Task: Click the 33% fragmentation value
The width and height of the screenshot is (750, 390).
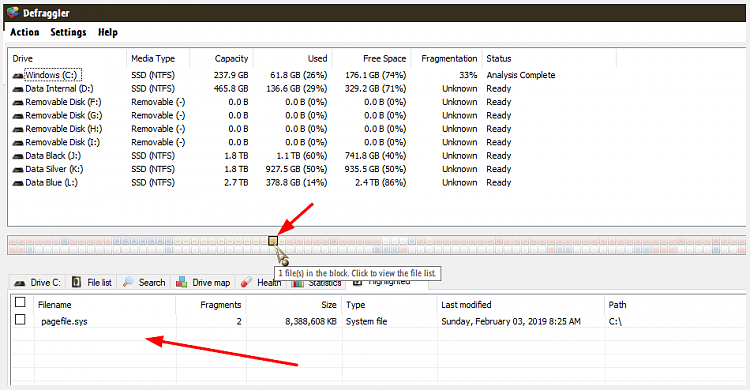Action: pos(468,75)
